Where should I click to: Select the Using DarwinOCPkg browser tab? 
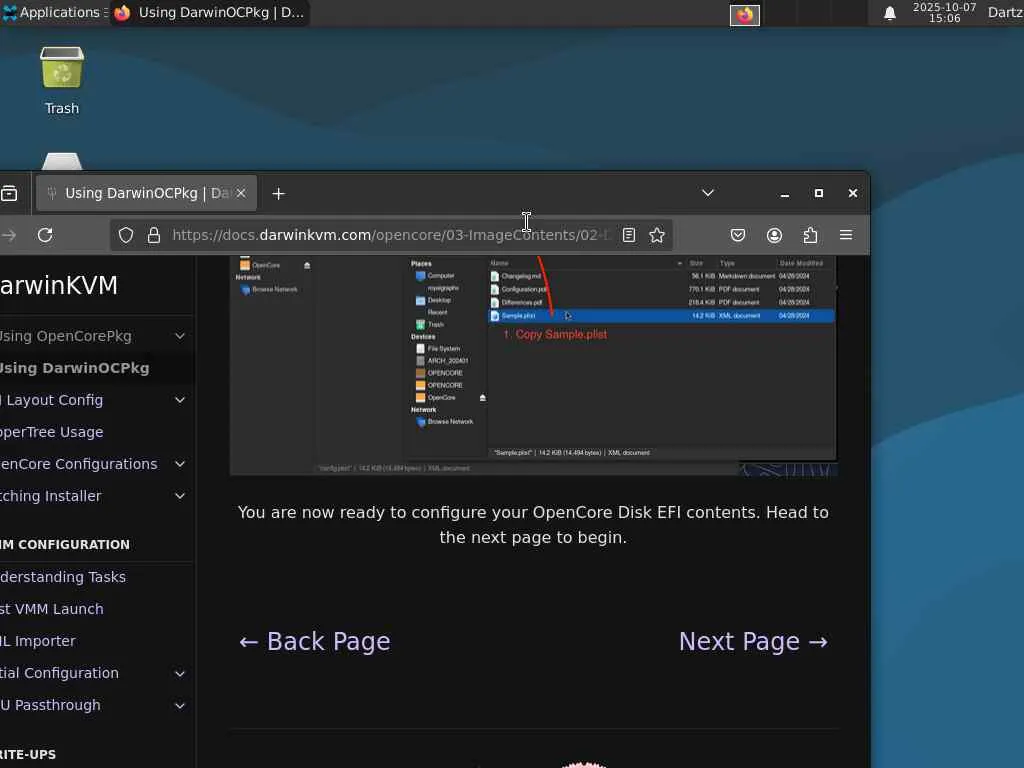[x=146, y=193]
